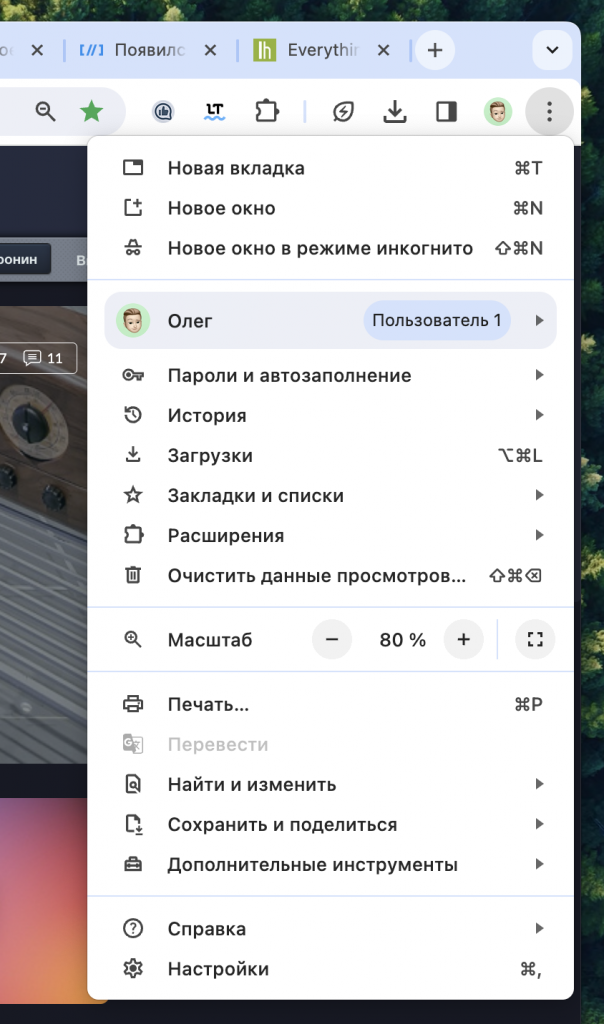Open 'Пароли и автозаполнение' submenu
604x1024 pixels.
(x=331, y=376)
